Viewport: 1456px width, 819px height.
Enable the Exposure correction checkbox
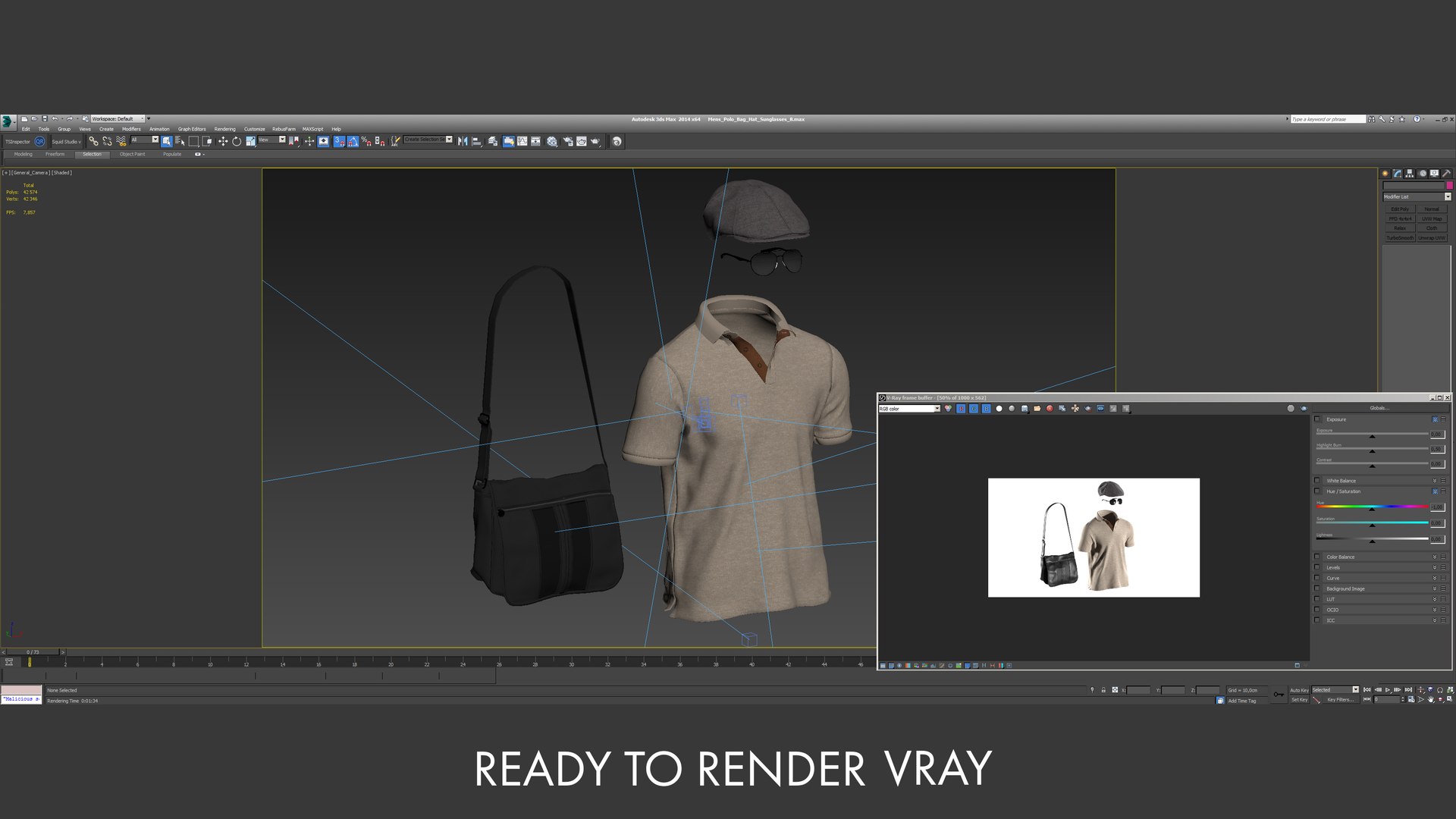(x=1317, y=419)
